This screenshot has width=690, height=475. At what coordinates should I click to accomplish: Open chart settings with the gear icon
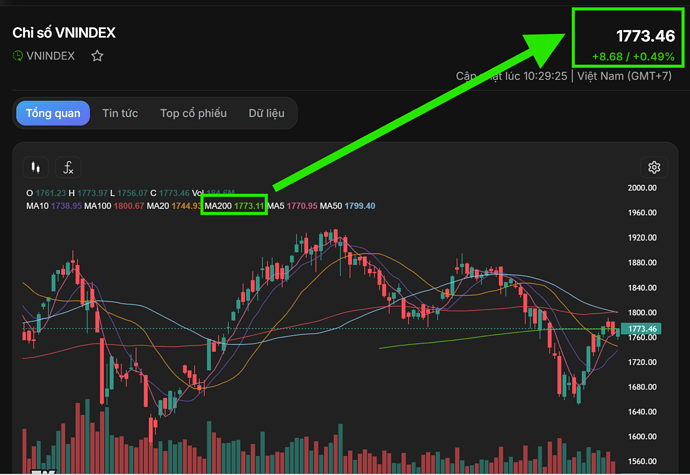(x=654, y=167)
